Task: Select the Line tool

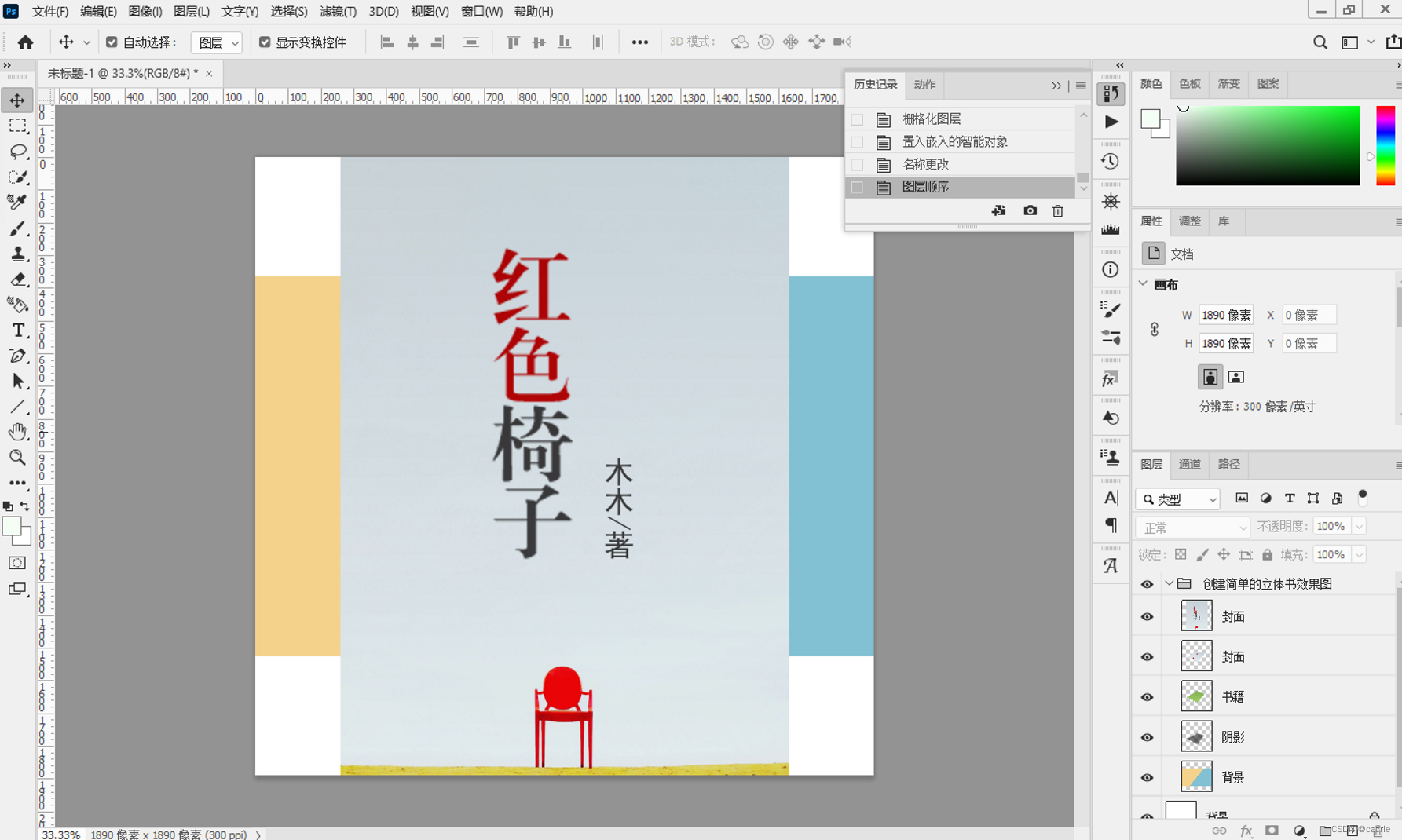Action: pyautogui.click(x=17, y=407)
